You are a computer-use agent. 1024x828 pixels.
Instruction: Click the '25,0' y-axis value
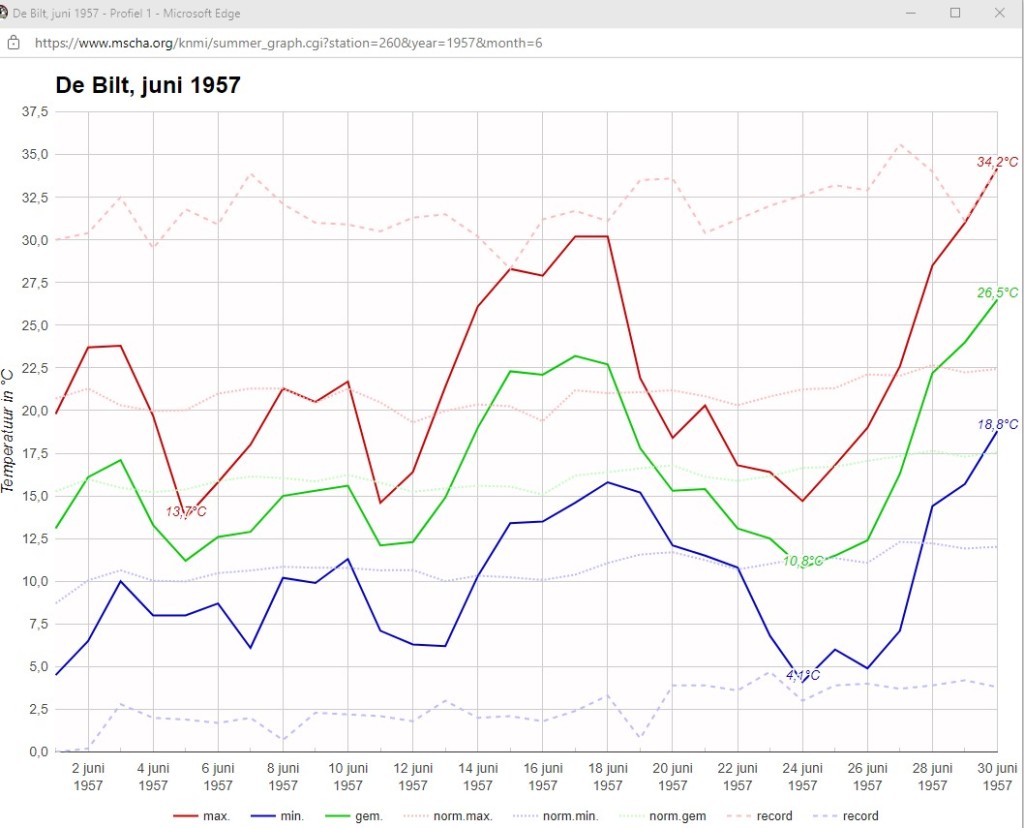[35, 325]
